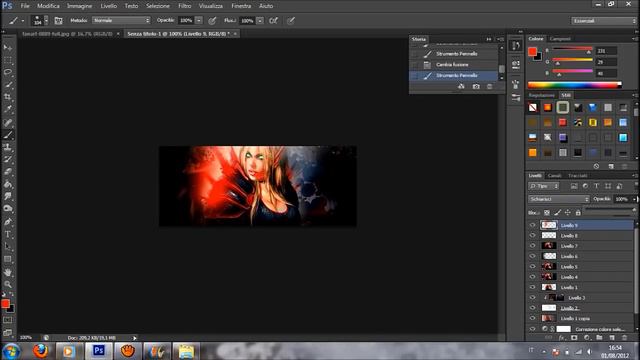This screenshot has width=640, height=360.
Task: Toggle airbrush mode in options bar
Action: (x=273, y=20)
